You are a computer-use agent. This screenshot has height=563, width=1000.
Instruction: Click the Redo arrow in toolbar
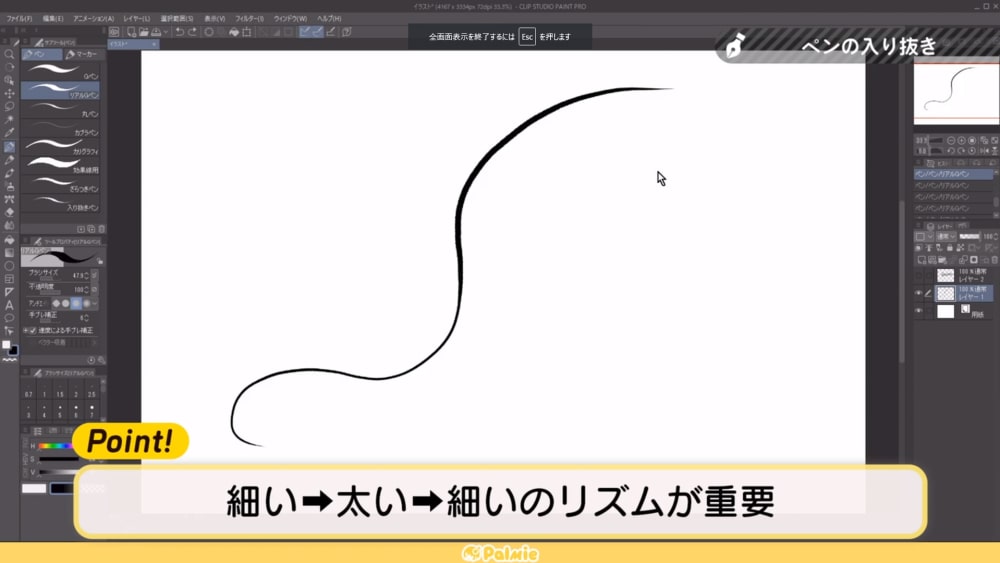tap(192, 32)
